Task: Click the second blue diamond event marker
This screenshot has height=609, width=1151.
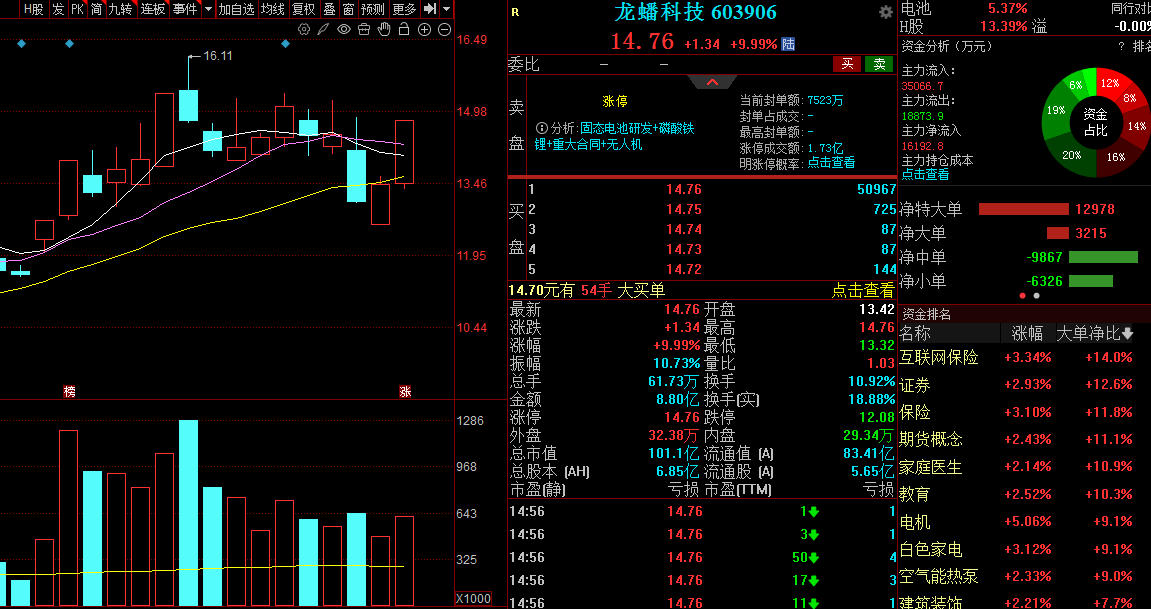Action: pyautogui.click(x=70, y=44)
